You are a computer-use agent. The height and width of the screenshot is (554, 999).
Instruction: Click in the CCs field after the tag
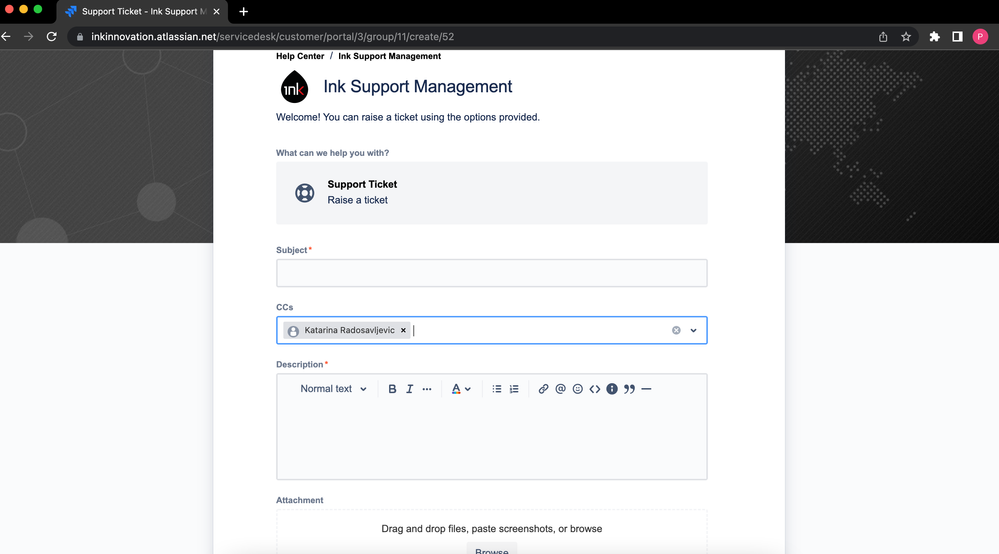point(540,330)
